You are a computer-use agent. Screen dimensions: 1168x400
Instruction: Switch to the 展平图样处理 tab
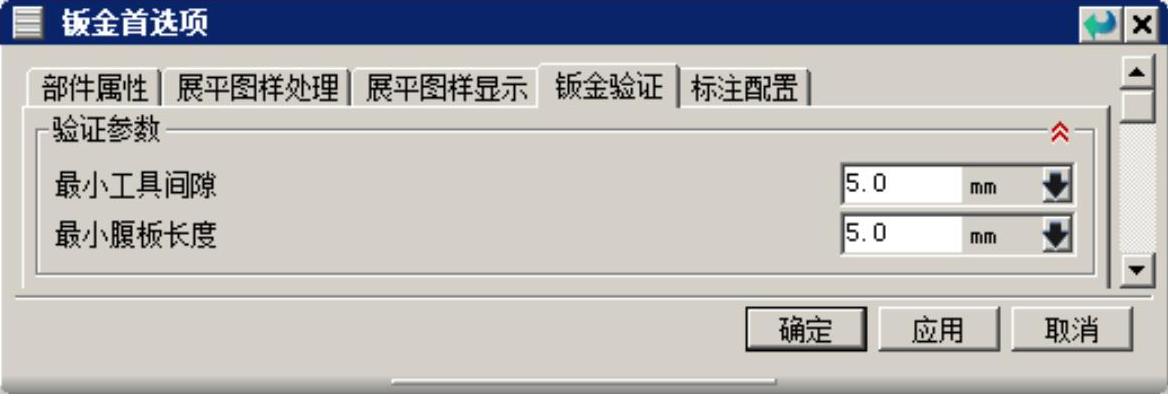[256, 89]
